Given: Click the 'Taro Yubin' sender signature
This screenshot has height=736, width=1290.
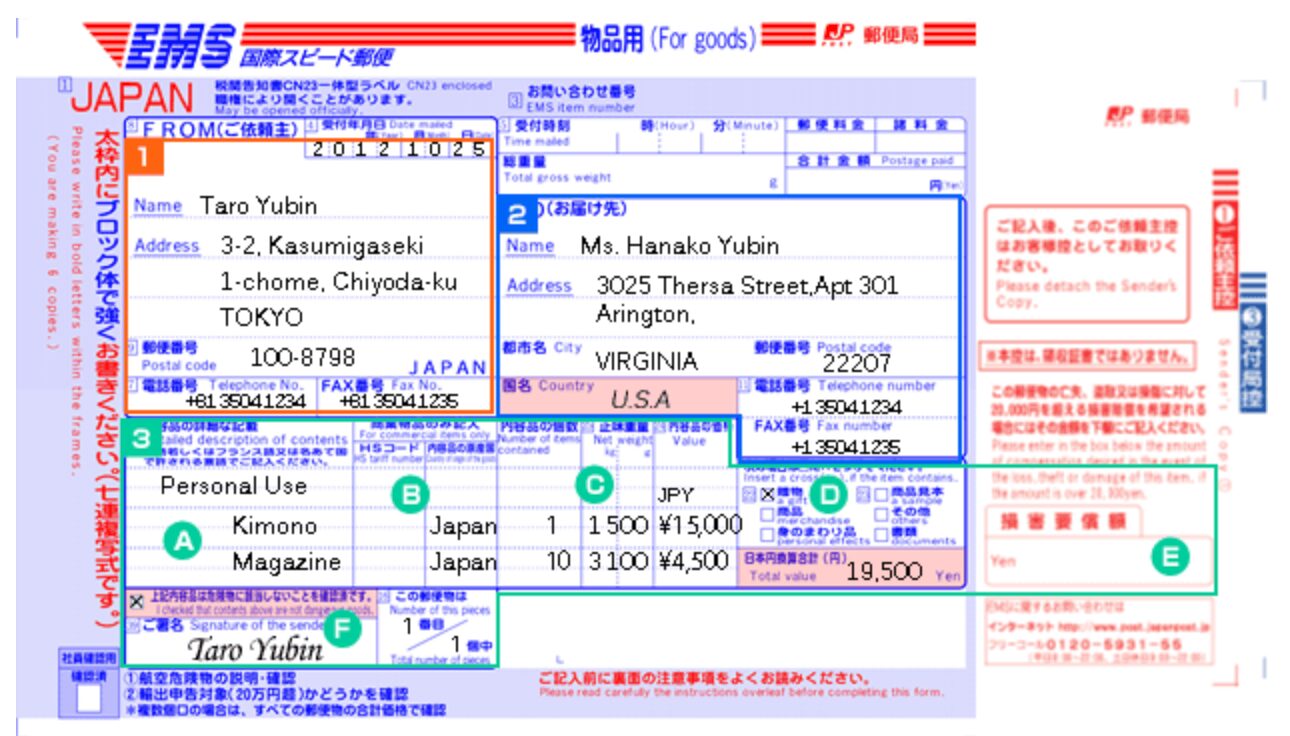Looking at the screenshot, I should pyautogui.click(x=255, y=649).
